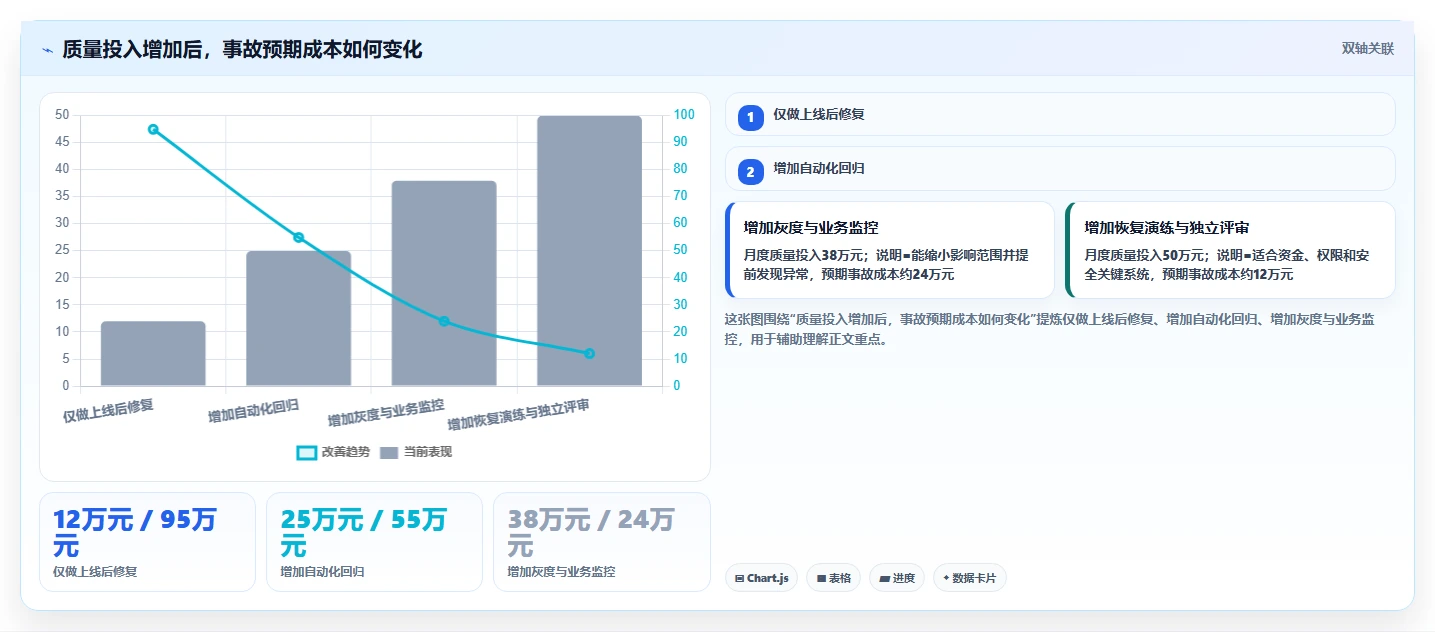This screenshot has height=632, width=1435.
Task: Click the 25万元 / 55万元 stat card
Action: tap(374, 542)
